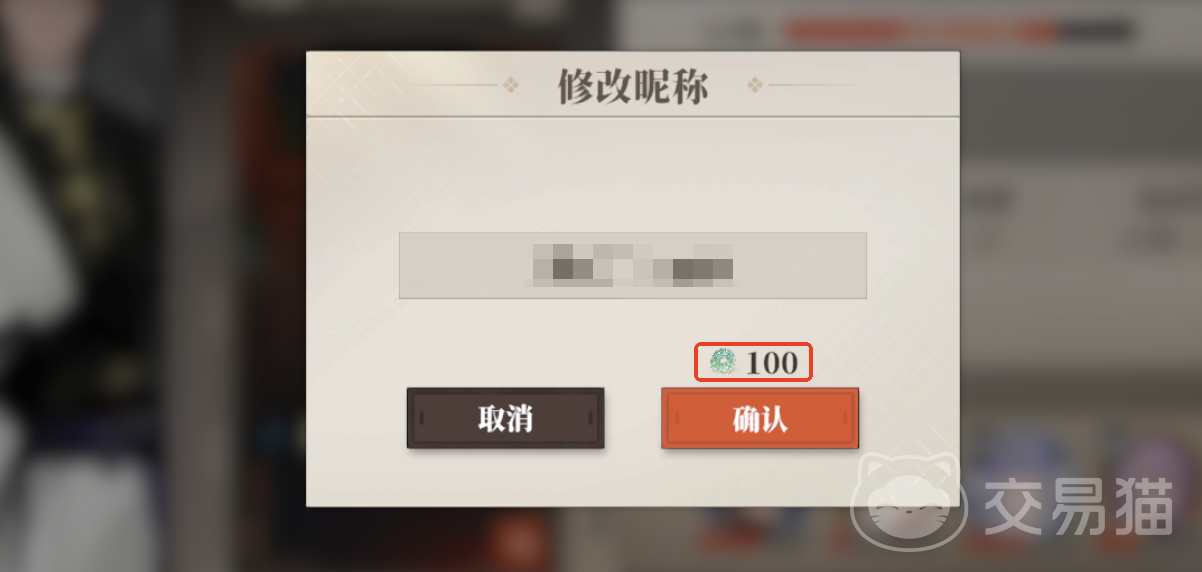Cancel the nickname change with 取消
This screenshot has height=572, width=1202.
tap(505, 418)
